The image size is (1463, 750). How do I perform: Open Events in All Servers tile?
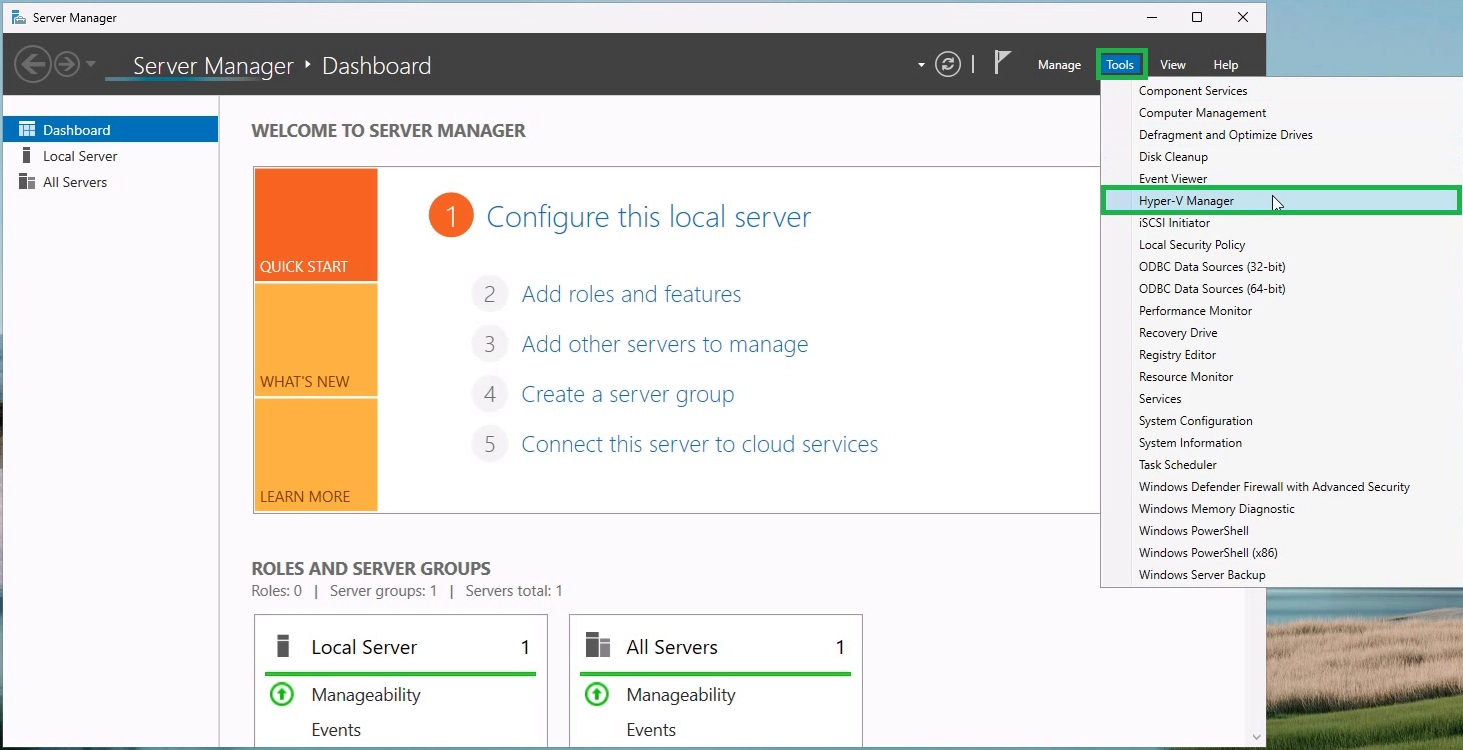(651, 730)
